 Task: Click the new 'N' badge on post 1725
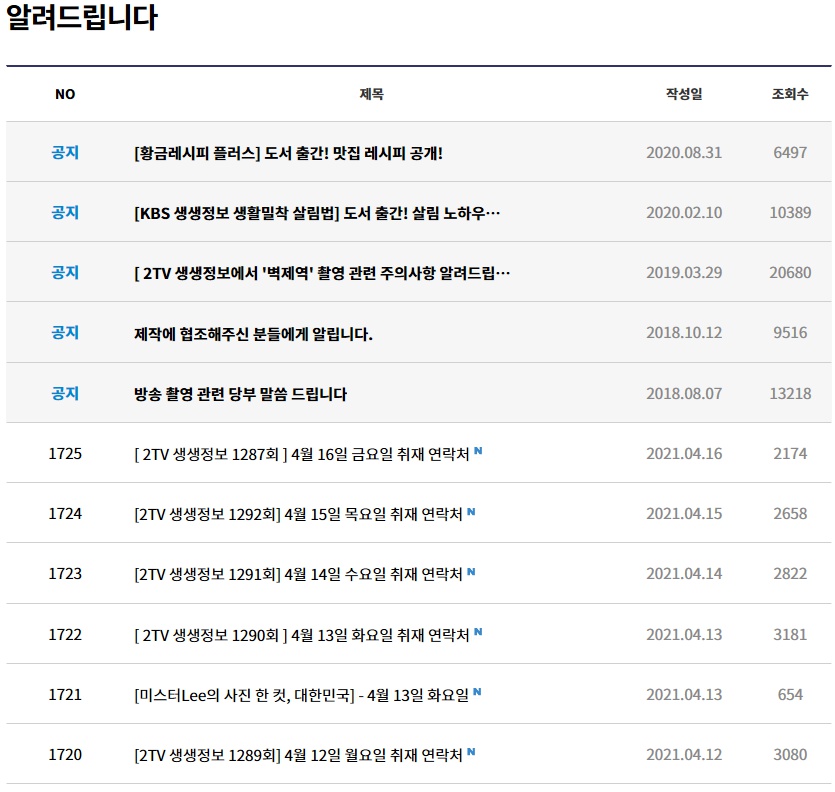tap(478, 451)
